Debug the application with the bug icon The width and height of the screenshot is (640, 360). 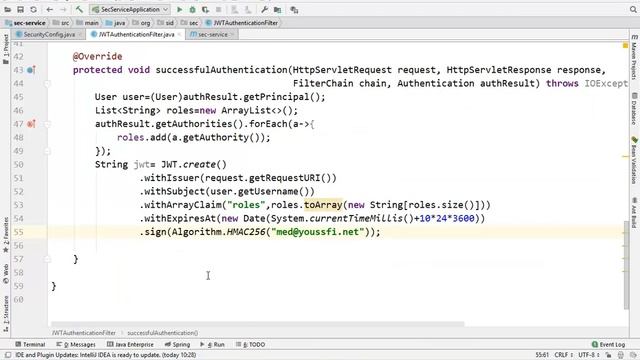pos(192,9)
